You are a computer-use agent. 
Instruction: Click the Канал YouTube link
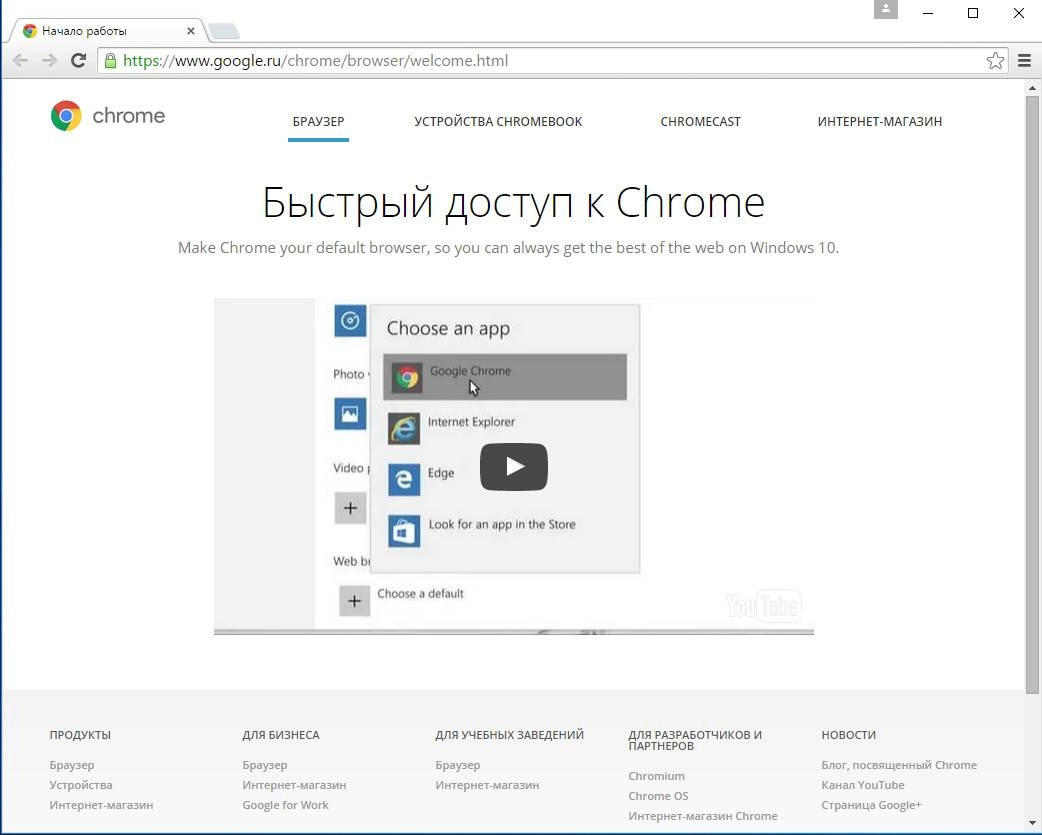pyautogui.click(x=863, y=785)
